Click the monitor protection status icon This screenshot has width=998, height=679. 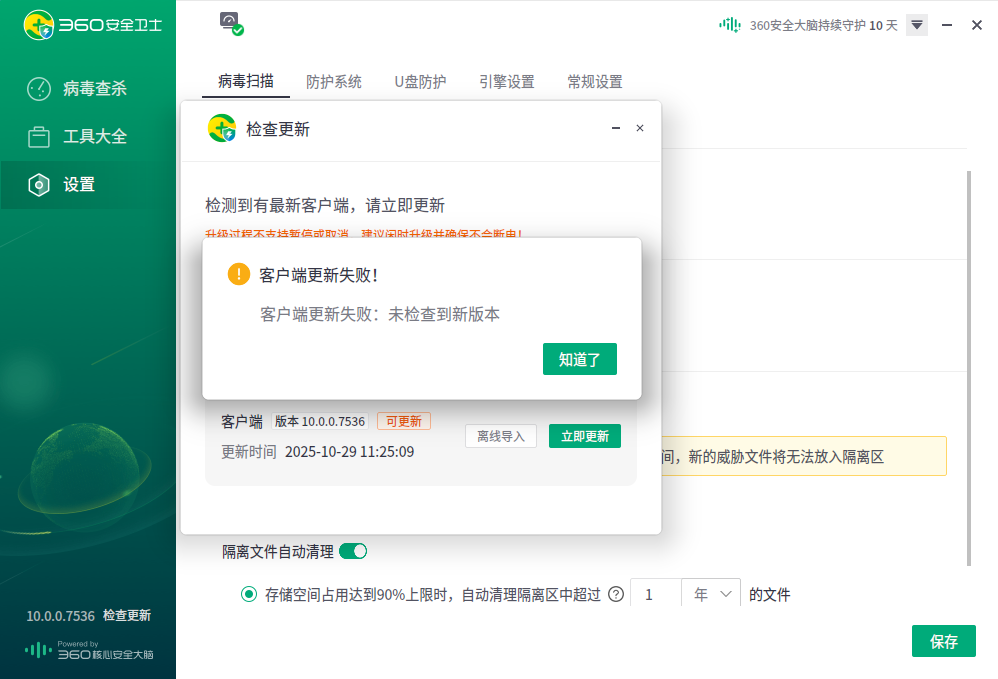click(232, 24)
